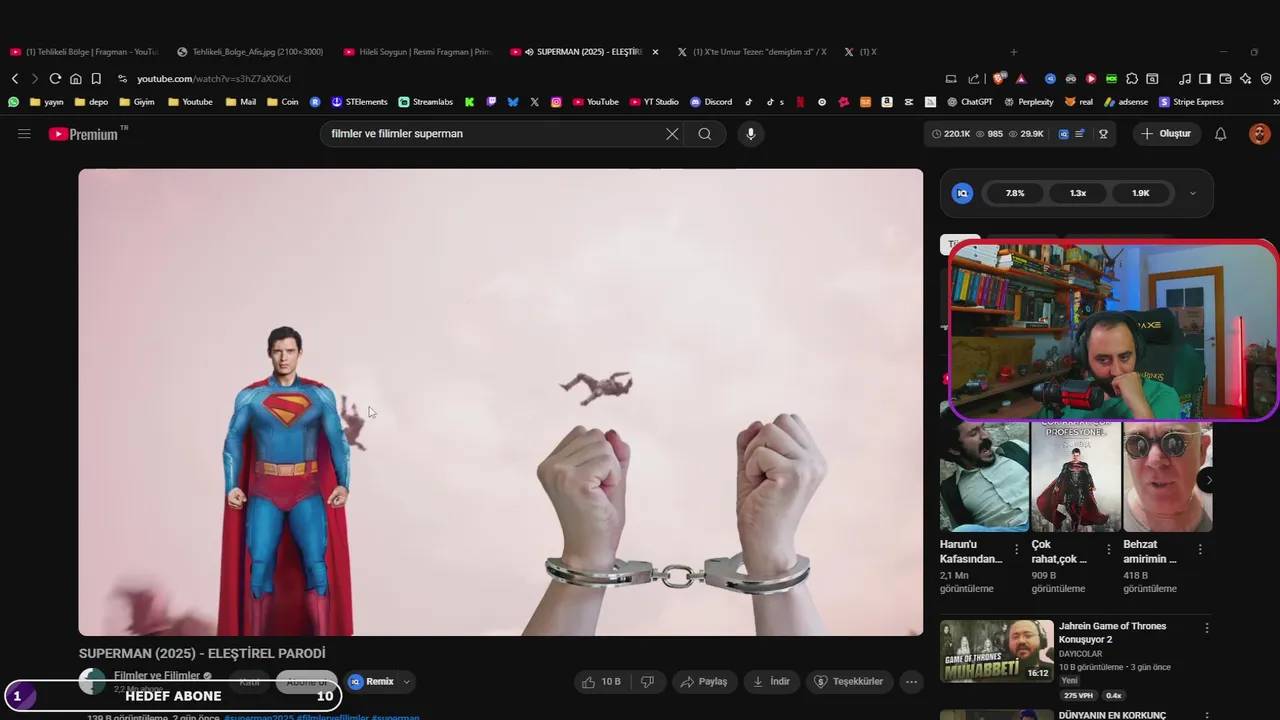Image resolution: width=1280 pixels, height=720 pixels.
Task: Go back in browser history
Action: coord(15,79)
